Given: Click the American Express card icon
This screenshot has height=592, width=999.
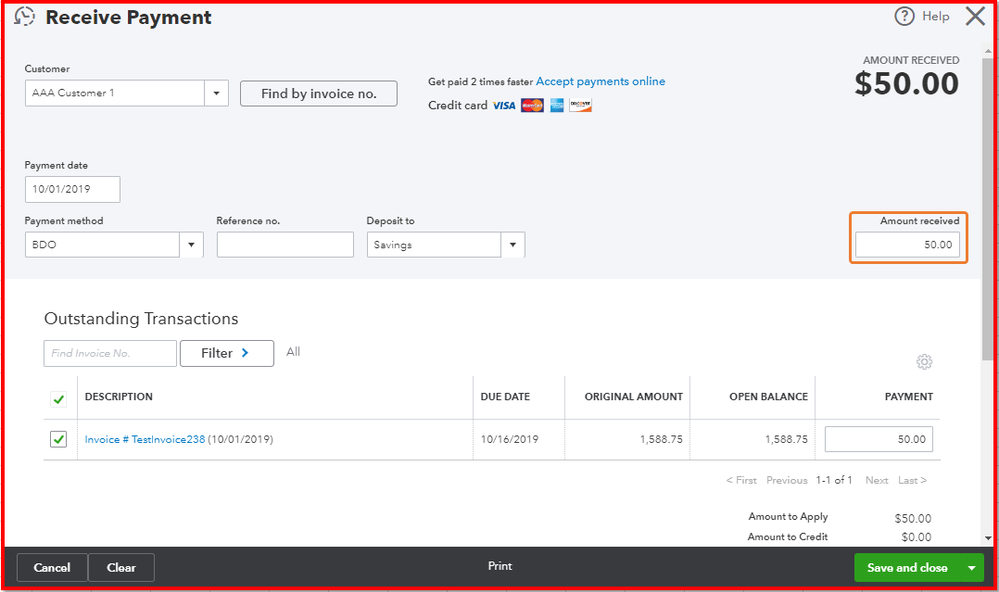Looking at the screenshot, I should (x=556, y=105).
